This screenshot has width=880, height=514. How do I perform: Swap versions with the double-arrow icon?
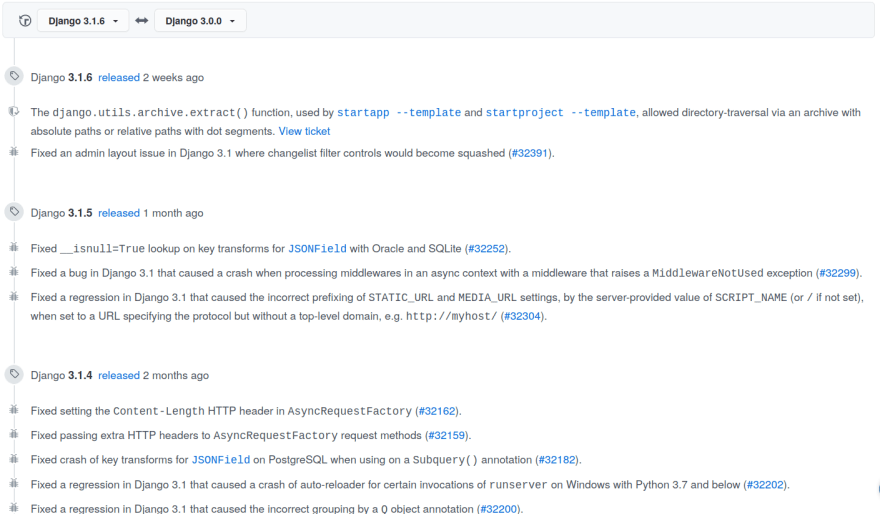tap(141, 21)
